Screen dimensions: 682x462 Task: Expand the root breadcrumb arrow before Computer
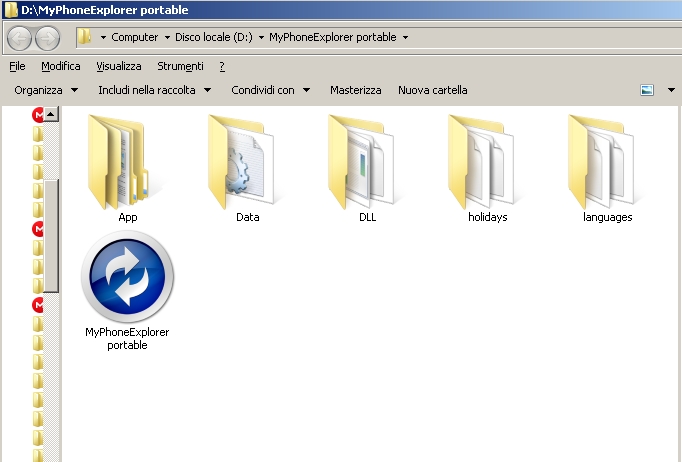[x=103, y=37]
